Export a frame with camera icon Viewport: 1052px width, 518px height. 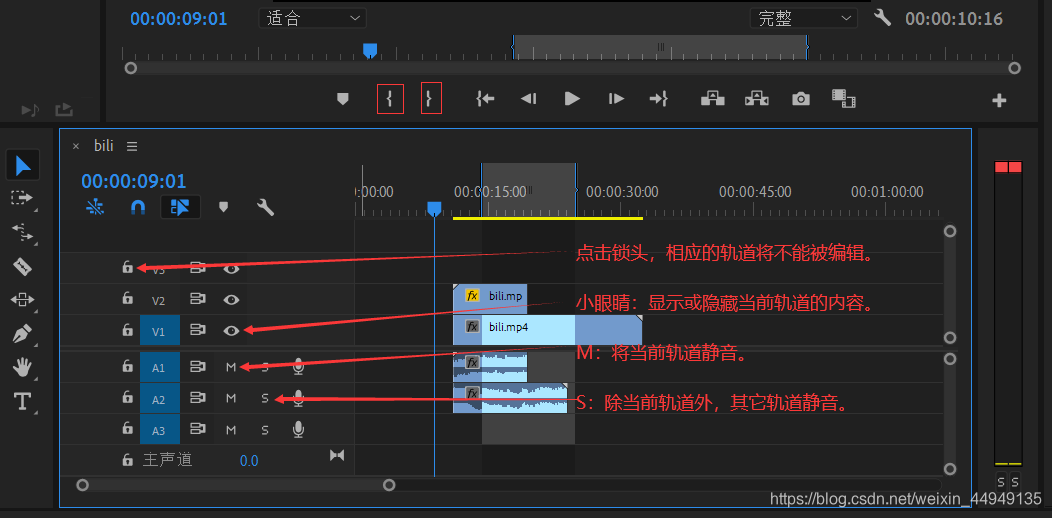(800, 99)
